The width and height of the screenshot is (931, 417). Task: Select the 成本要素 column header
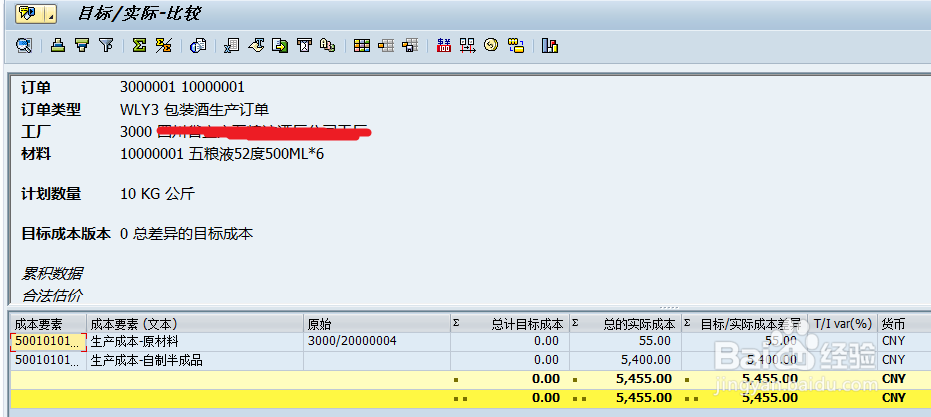[x=49, y=324]
